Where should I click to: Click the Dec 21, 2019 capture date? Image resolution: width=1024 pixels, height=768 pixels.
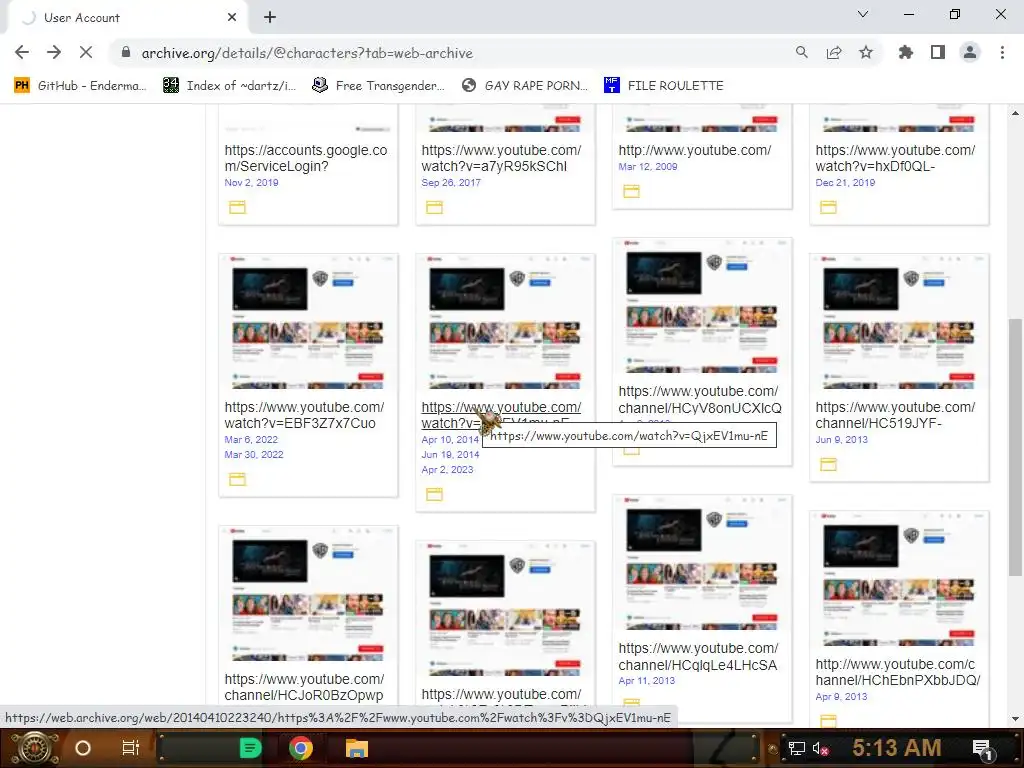click(x=845, y=183)
